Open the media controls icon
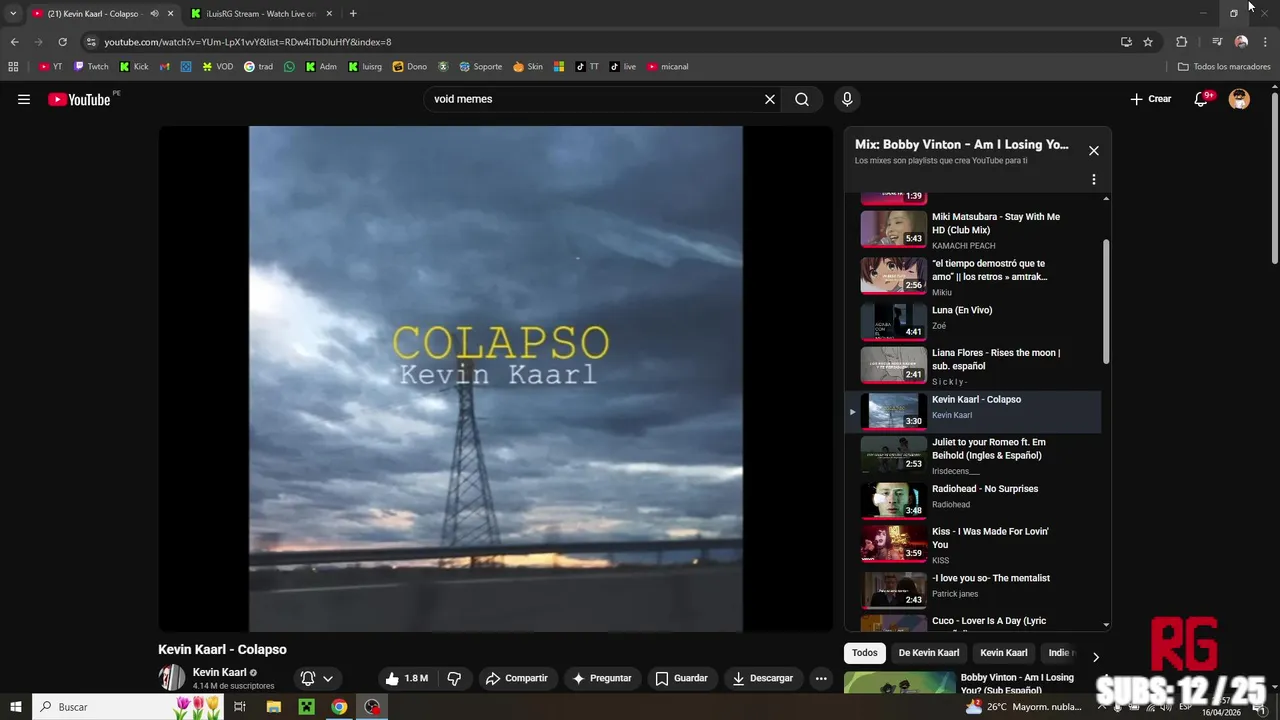This screenshot has width=1280, height=720. click(x=1217, y=42)
